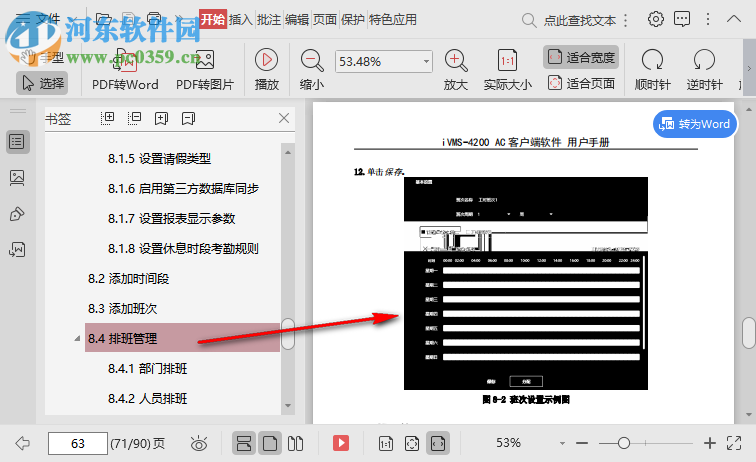The width and height of the screenshot is (756, 462).
Task: Enable two-page layout view
Action: (296, 443)
